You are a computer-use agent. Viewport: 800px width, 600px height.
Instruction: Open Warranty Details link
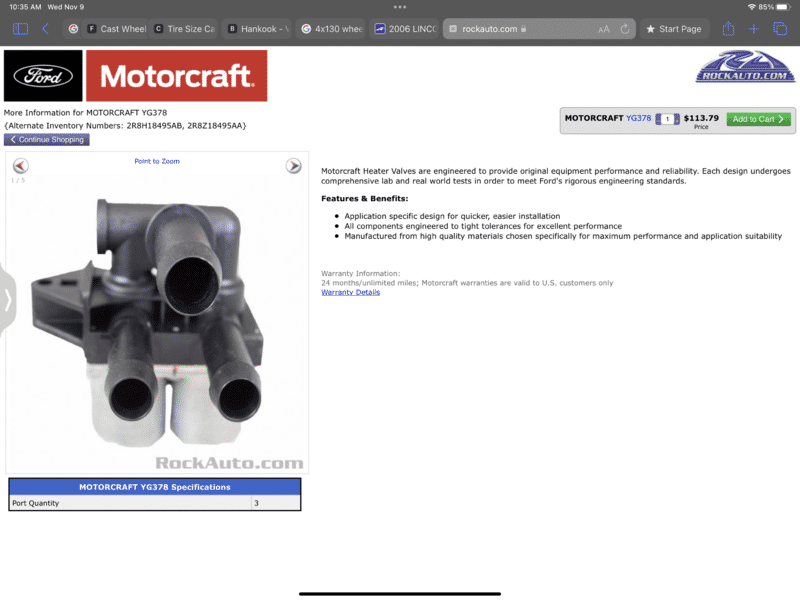[x=351, y=292]
